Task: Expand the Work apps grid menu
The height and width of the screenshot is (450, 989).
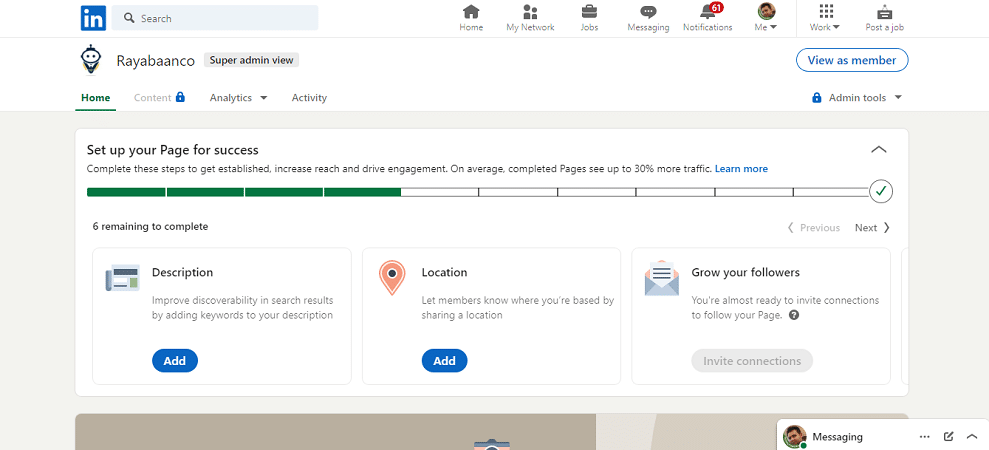Action: click(825, 18)
